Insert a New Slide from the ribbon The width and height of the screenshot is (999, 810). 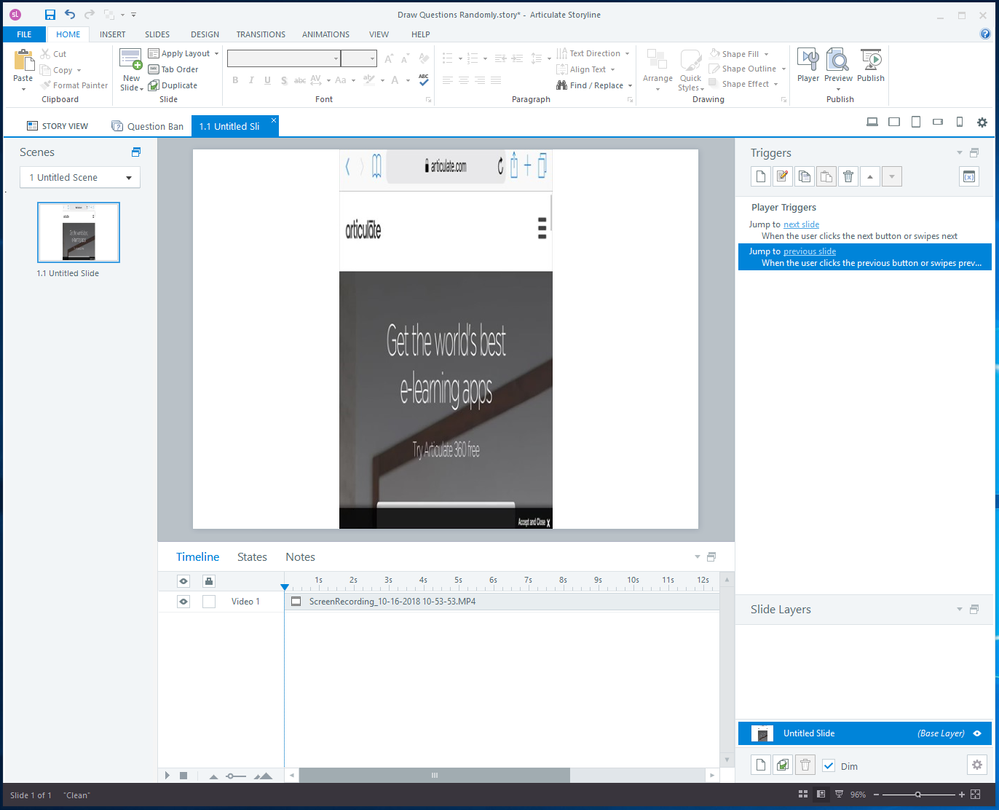pyautogui.click(x=131, y=69)
